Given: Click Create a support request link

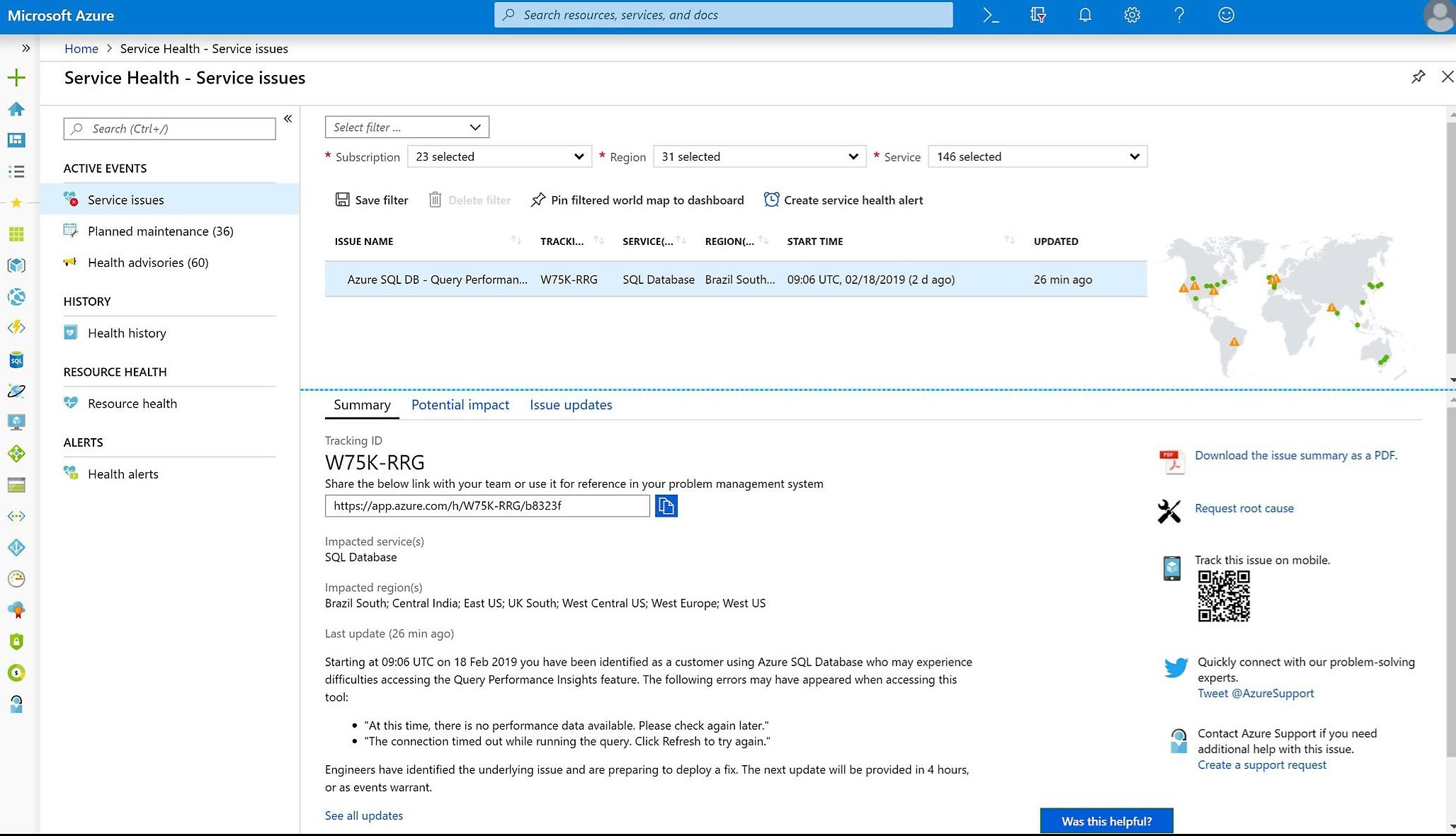Looking at the screenshot, I should pyautogui.click(x=1262, y=765).
